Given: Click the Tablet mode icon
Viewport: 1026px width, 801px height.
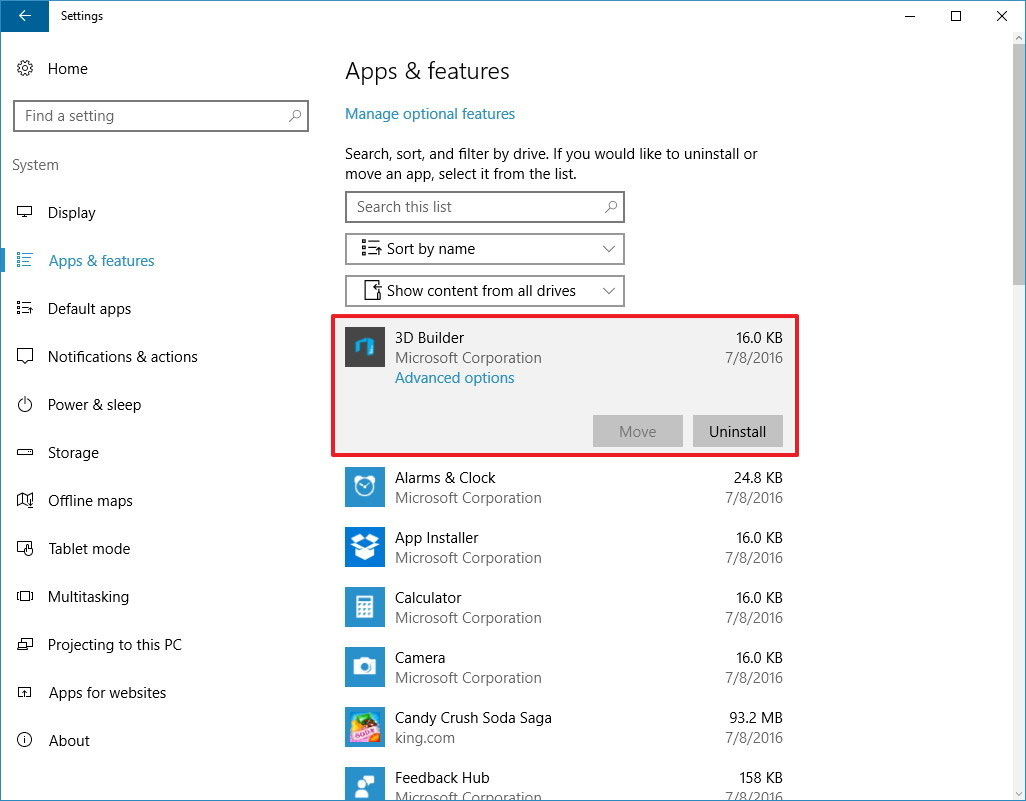Looking at the screenshot, I should (x=25, y=548).
